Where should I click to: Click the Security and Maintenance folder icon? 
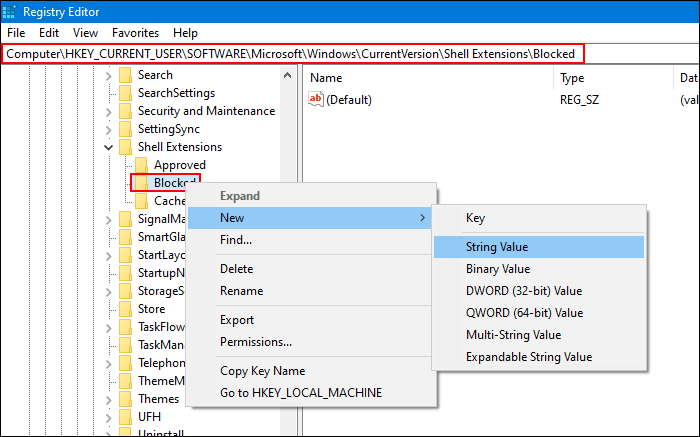coord(125,111)
